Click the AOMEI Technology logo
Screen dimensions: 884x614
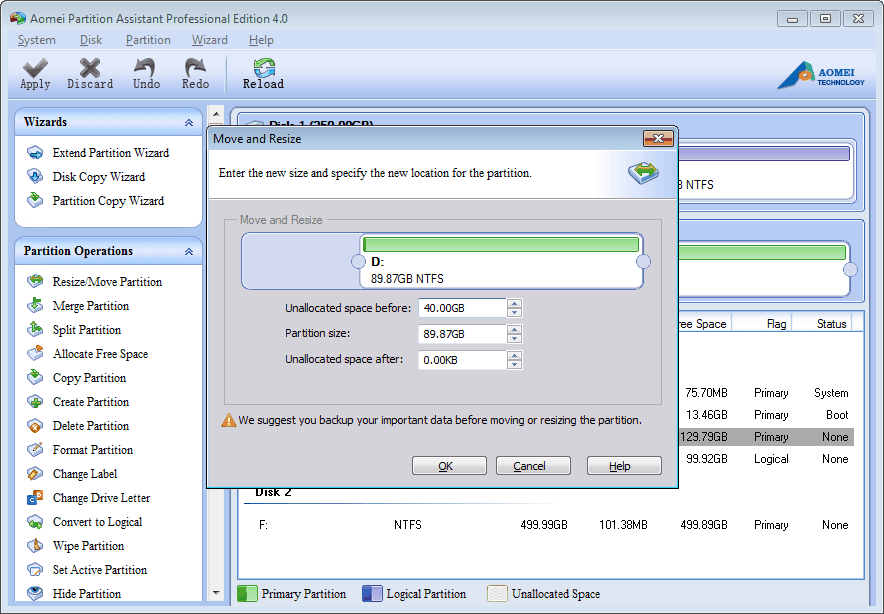point(820,76)
